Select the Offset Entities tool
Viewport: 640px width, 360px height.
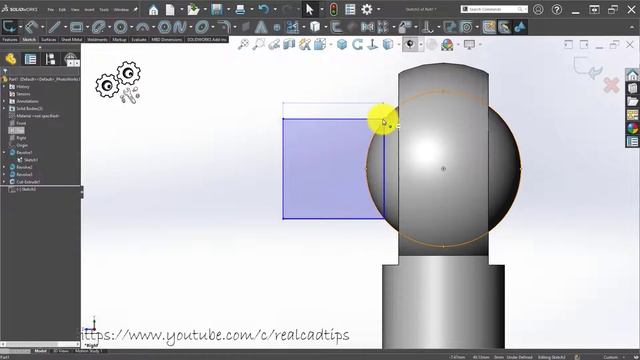coord(336,27)
